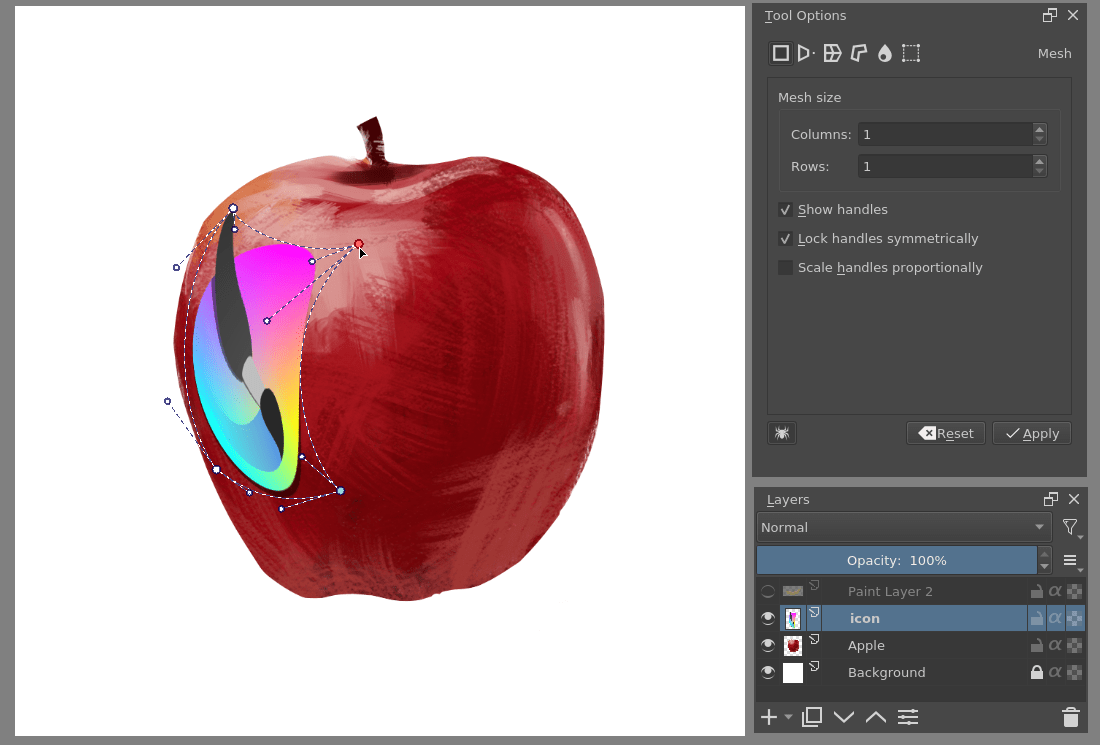Choose the Cage transform mode
Screen dimensions: 1100x745
point(858,53)
